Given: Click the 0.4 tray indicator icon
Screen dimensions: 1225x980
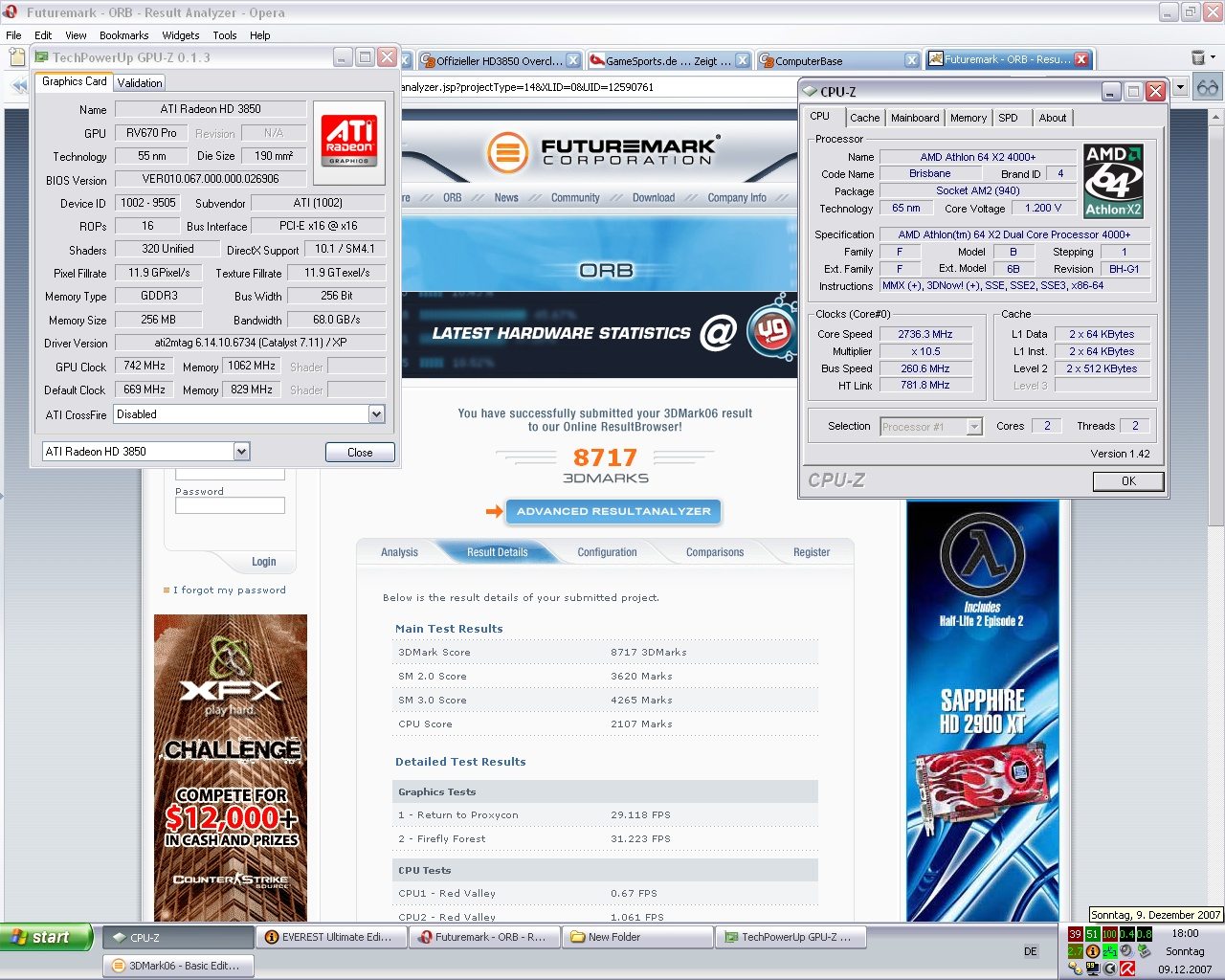Looking at the screenshot, I should pyautogui.click(x=1126, y=934).
